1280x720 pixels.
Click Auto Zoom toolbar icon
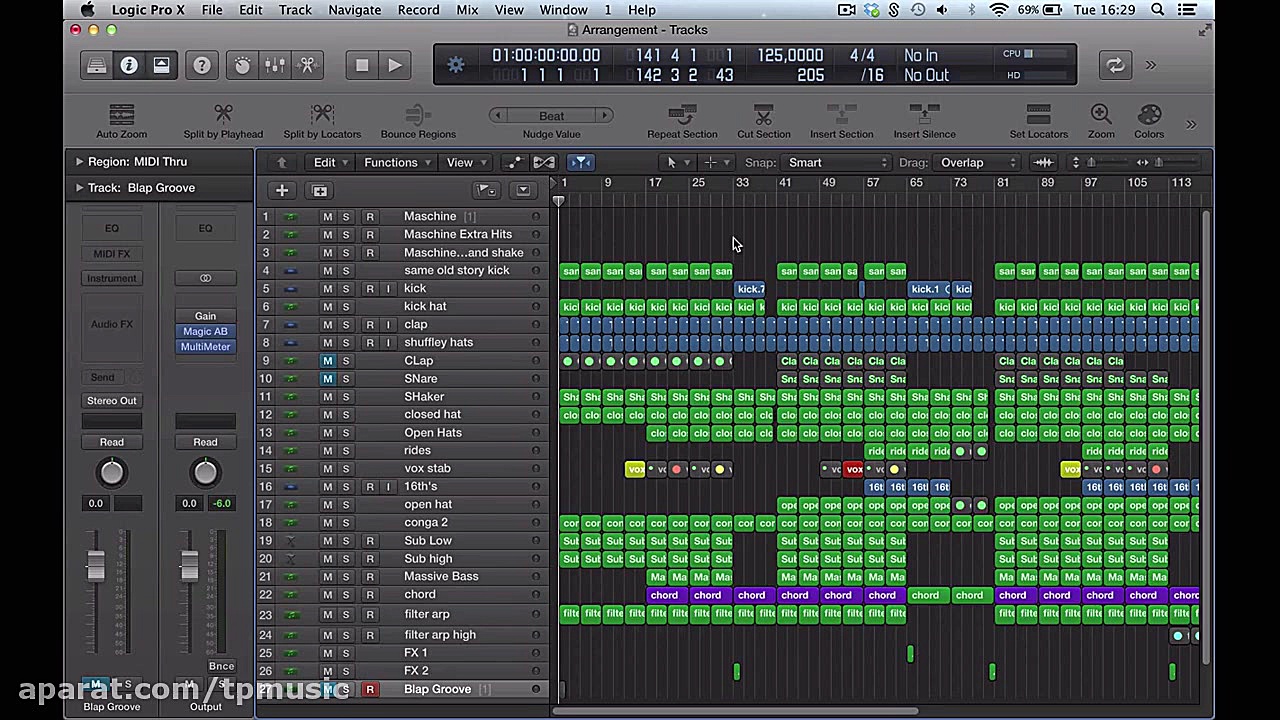coord(121,122)
